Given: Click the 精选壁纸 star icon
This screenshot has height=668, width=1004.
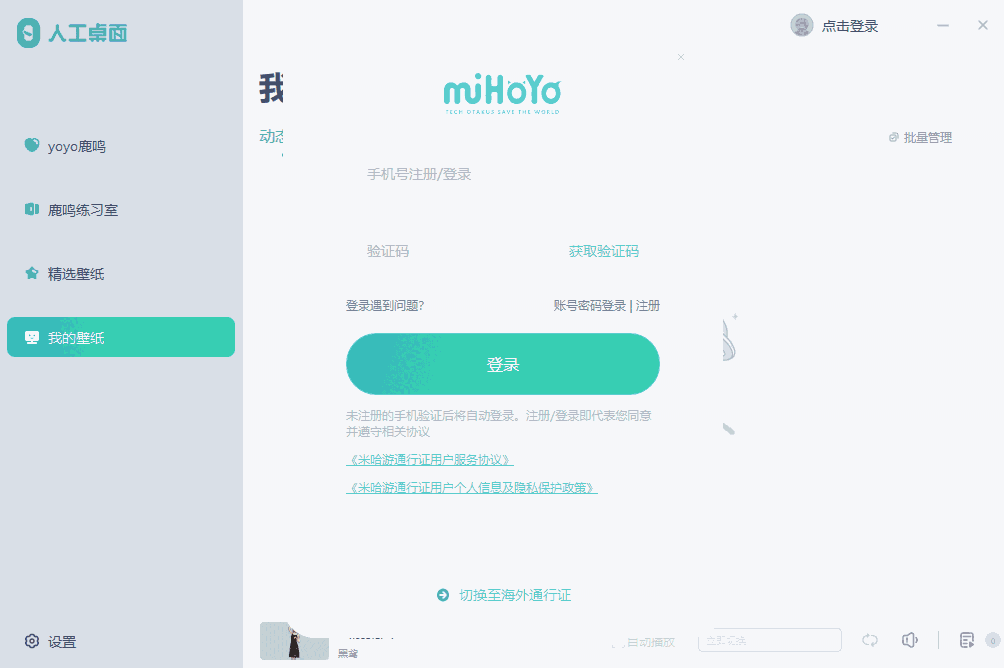Looking at the screenshot, I should [31, 273].
